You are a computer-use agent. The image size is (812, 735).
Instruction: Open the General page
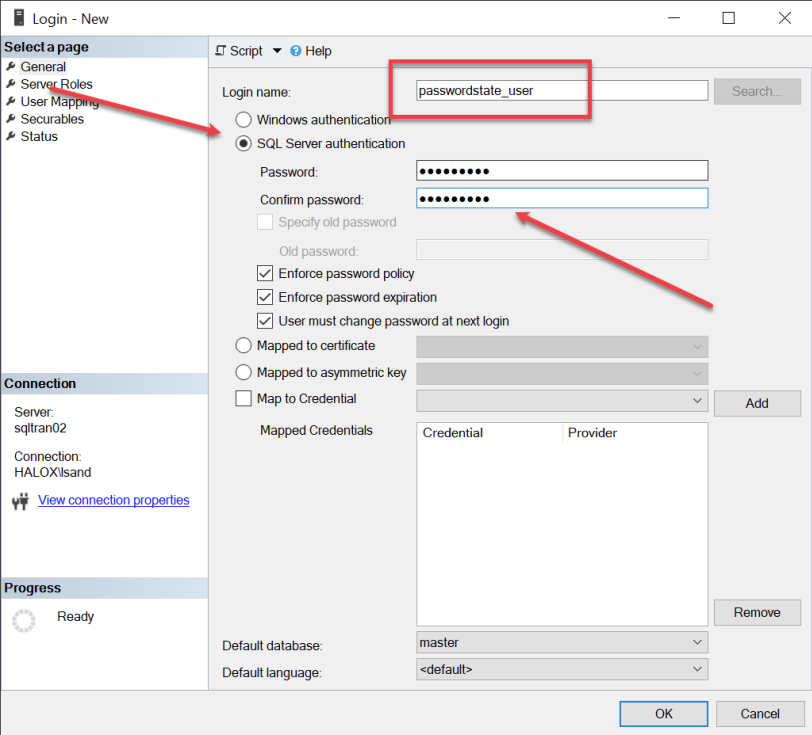coord(43,67)
